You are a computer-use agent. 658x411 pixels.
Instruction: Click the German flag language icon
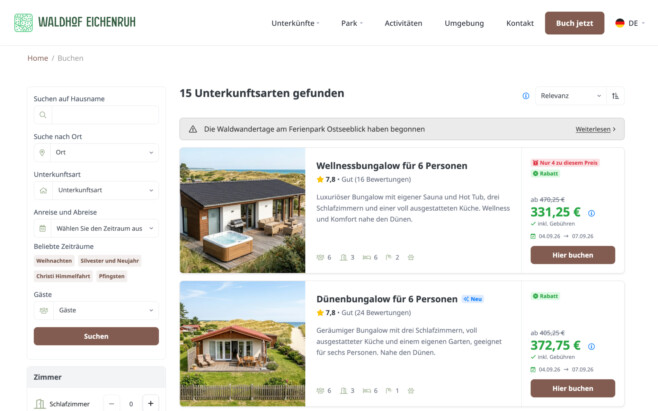[620, 23]
